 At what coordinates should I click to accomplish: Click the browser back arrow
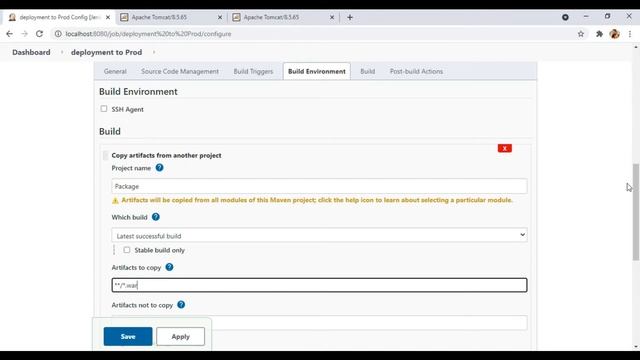point(9,34)
